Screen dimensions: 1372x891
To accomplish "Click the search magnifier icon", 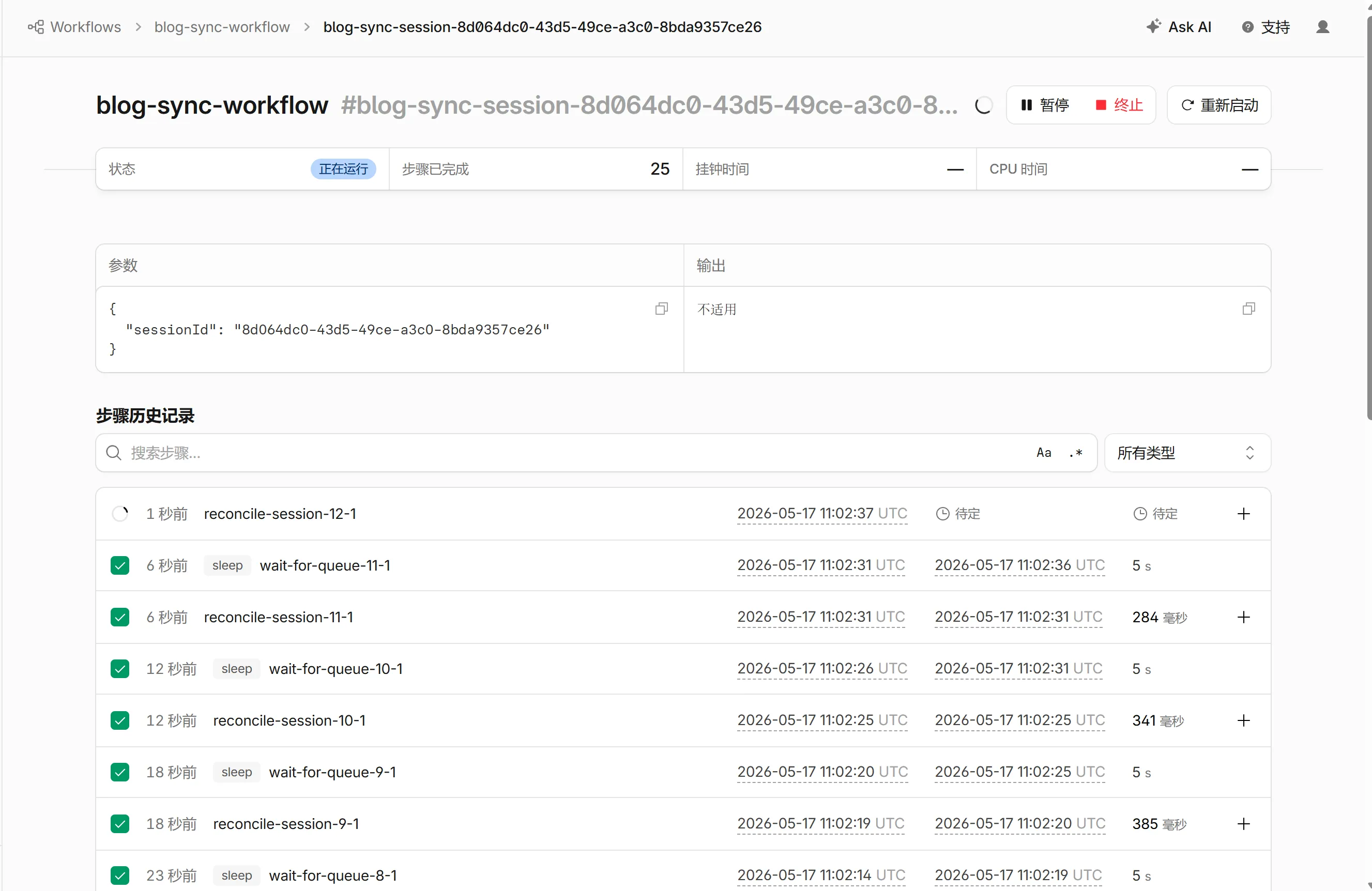I will (x=114, y=453).
